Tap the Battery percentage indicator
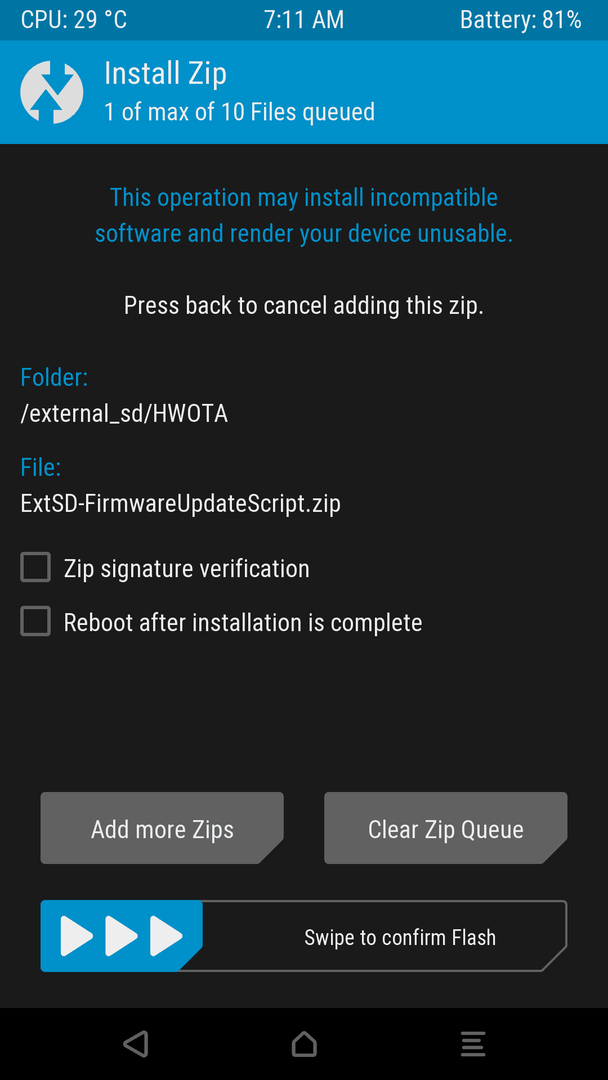The height and width of the screenshot is (1080, 608). pos(521,19)
